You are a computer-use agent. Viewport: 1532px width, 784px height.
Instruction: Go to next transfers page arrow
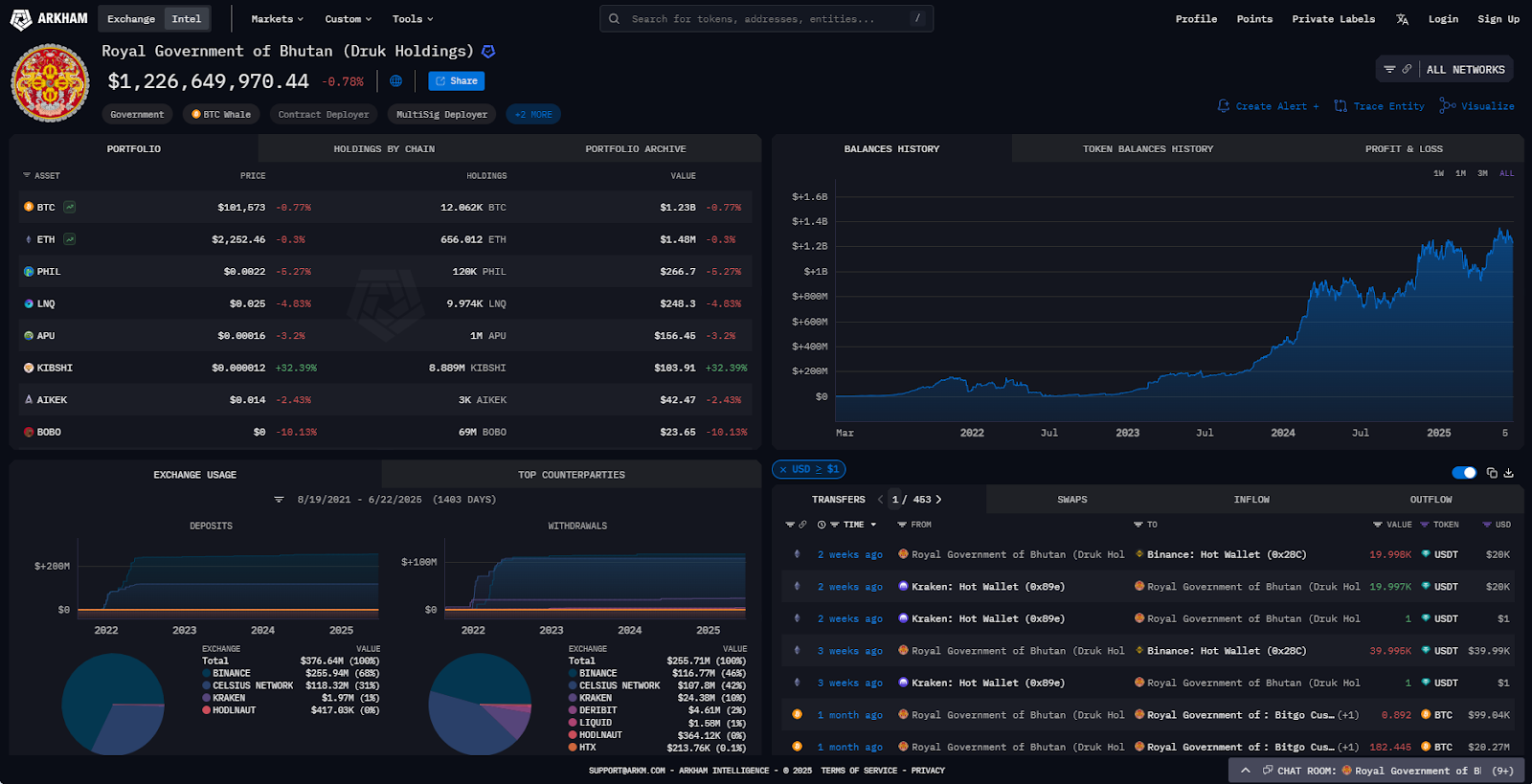coord(938,500)
